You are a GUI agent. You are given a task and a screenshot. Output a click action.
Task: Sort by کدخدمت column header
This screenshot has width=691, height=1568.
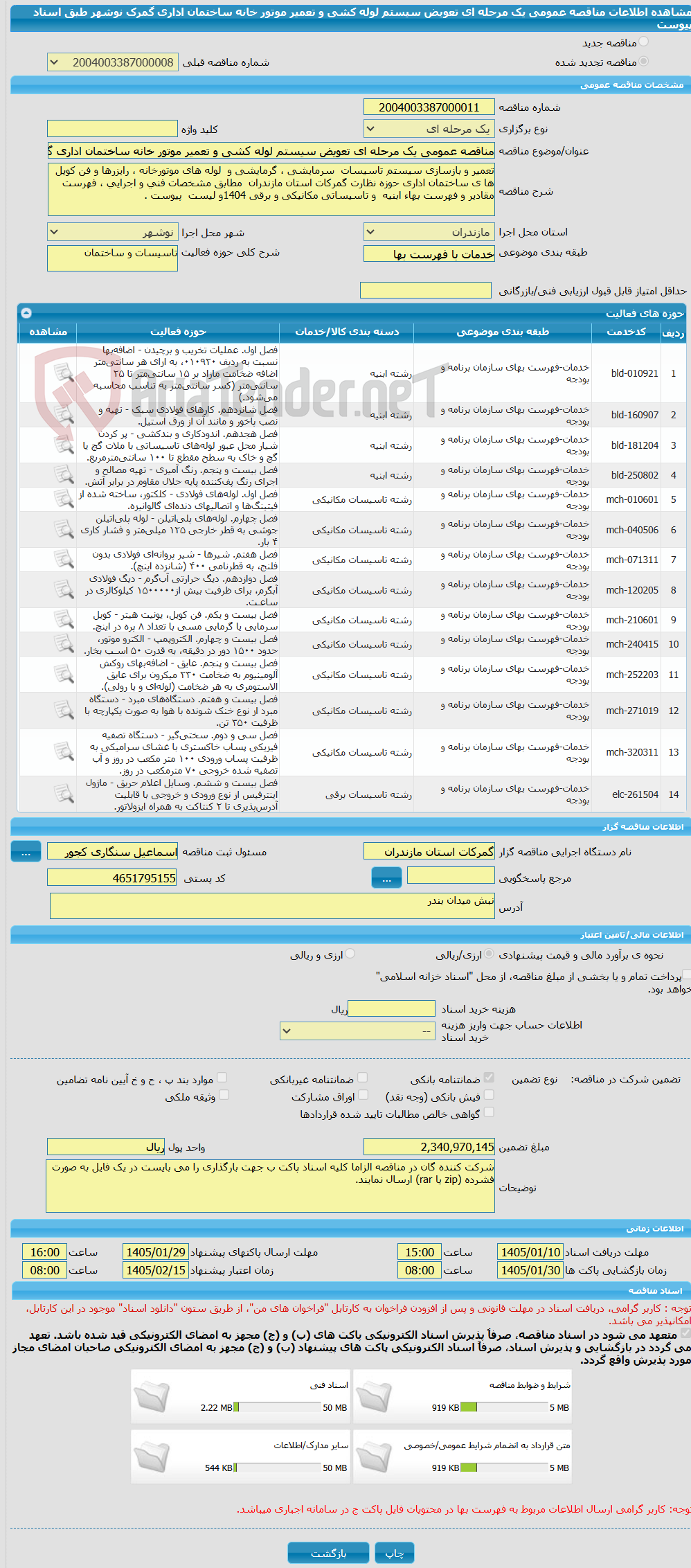click(x=626, y=332)
